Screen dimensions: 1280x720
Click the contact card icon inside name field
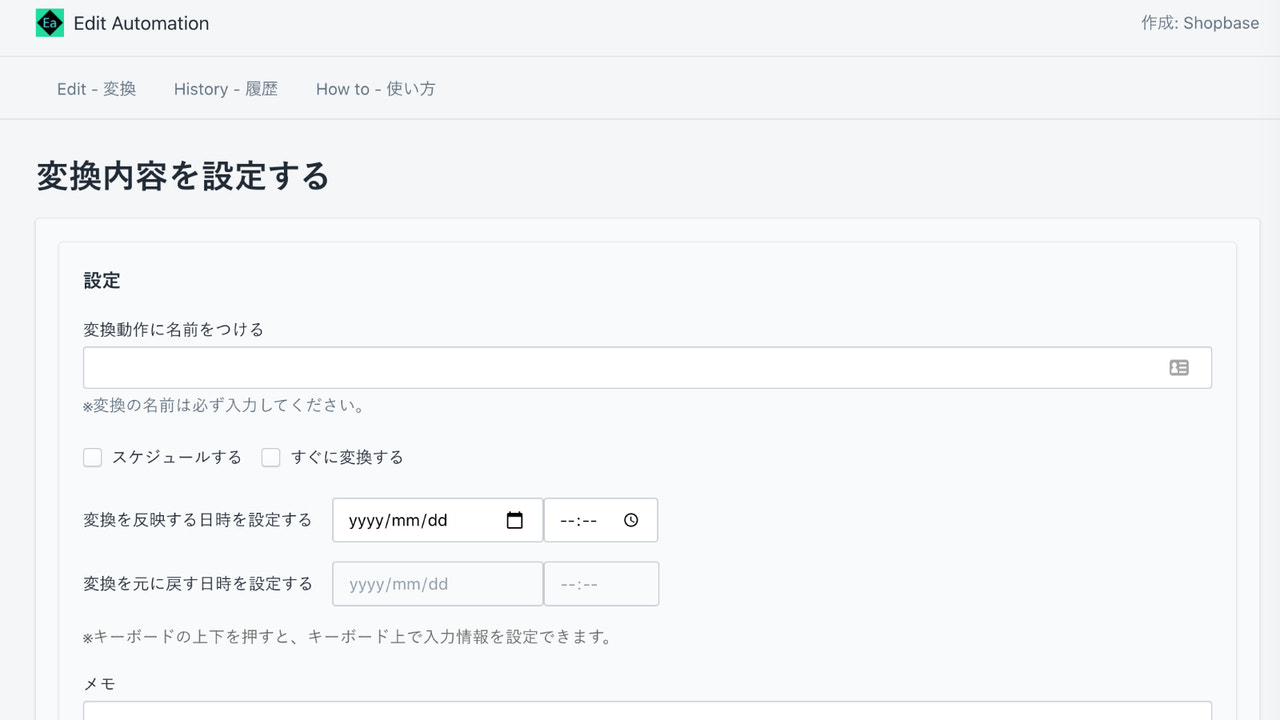point(1179,367)
